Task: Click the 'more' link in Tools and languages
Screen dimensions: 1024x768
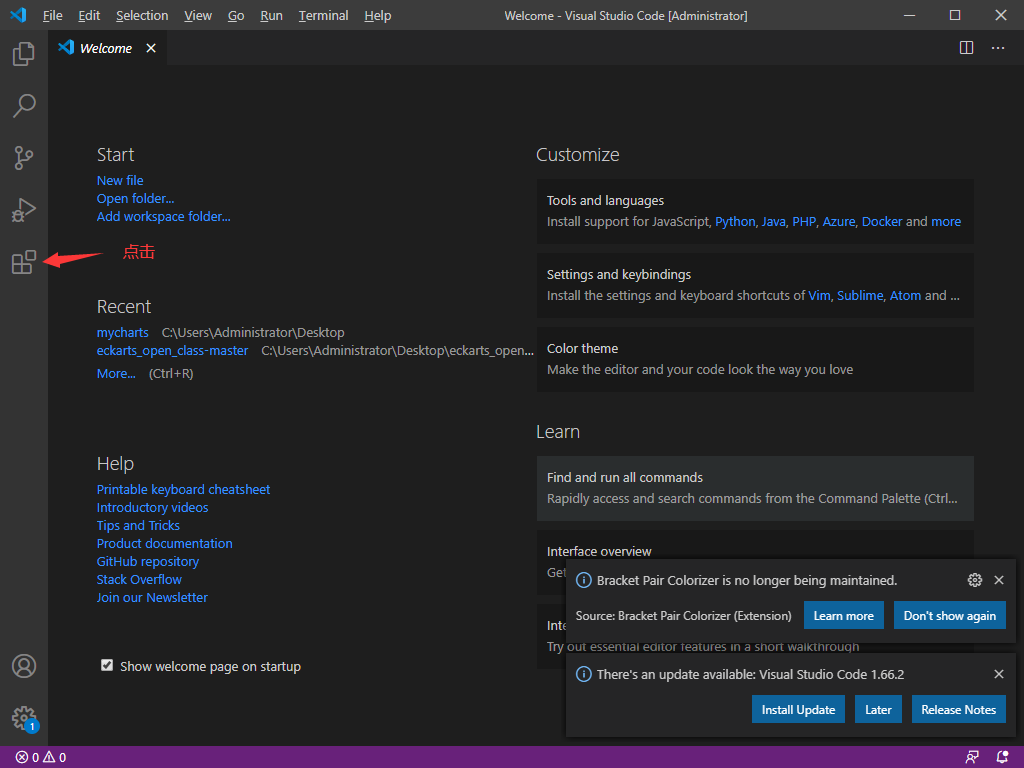Action: pos(946,221)
